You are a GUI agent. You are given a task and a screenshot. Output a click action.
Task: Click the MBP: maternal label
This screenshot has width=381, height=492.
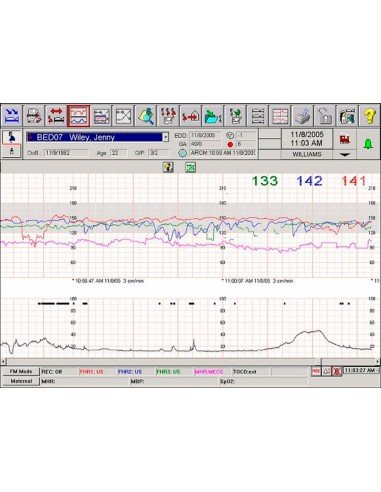click(x=137, y=381)
